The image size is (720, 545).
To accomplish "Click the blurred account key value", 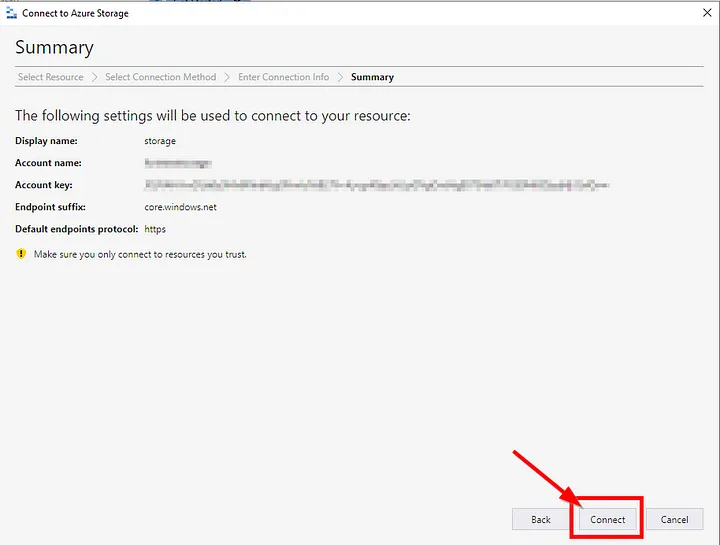I will 376,185.
